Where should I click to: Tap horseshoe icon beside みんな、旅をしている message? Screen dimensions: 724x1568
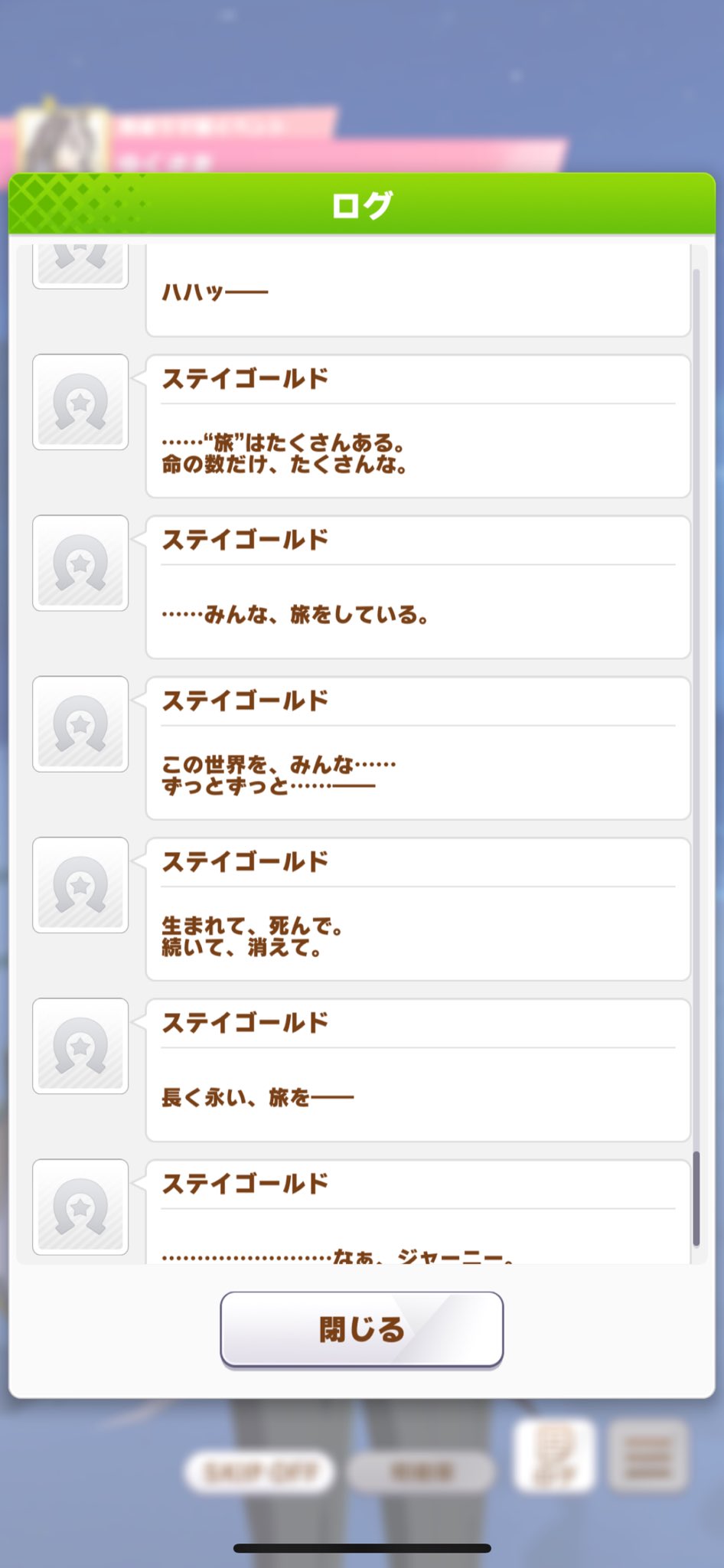pyautogui.click(x=80, y=563)
